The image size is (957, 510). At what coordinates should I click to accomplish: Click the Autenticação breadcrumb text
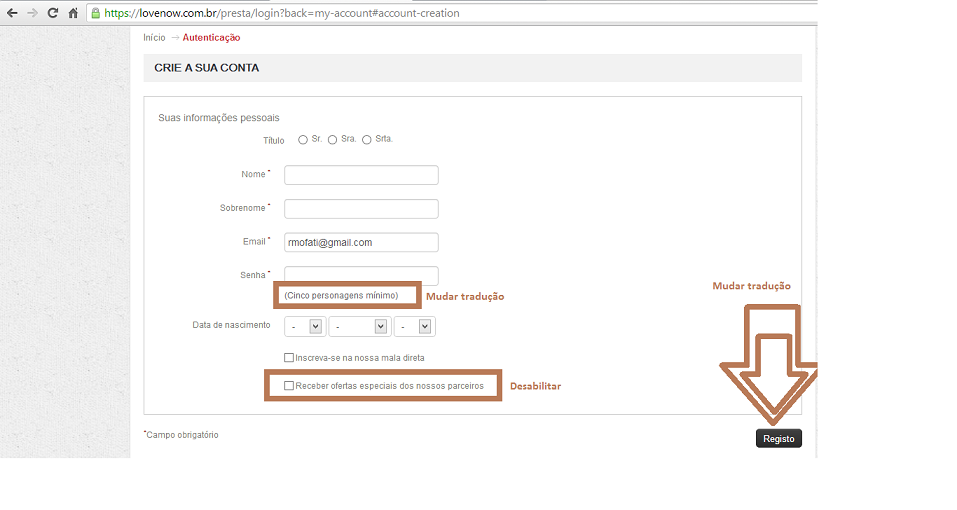point(211,38)
